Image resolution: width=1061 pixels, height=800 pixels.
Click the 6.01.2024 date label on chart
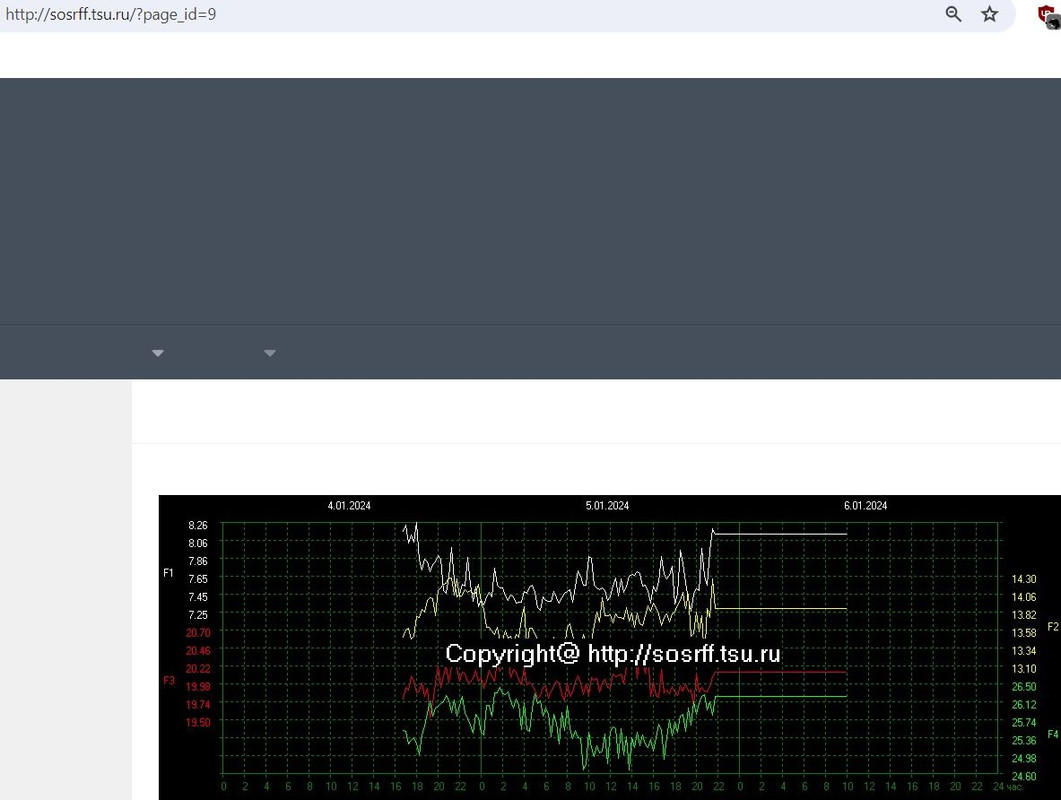[x=865, y=506]
